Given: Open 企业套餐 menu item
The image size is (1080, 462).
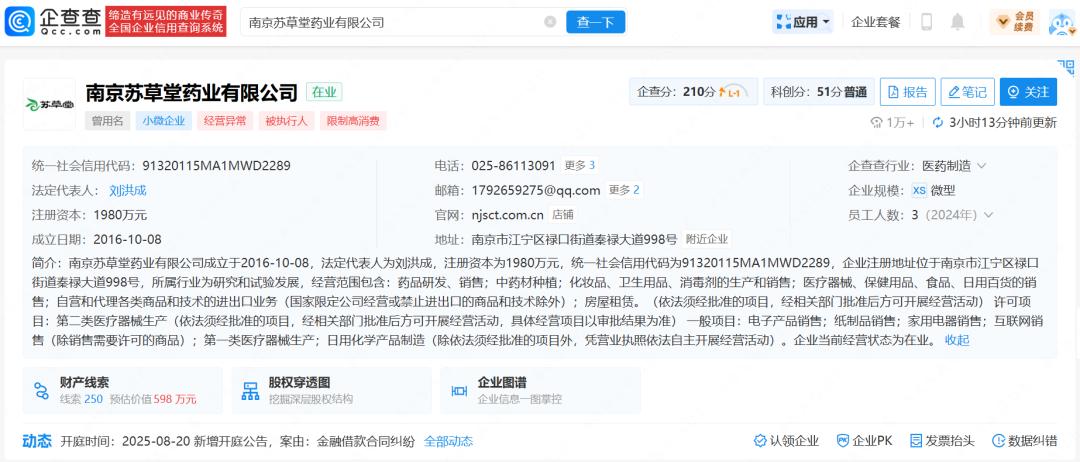Looking at the screenshot, I should coord(875,22).
